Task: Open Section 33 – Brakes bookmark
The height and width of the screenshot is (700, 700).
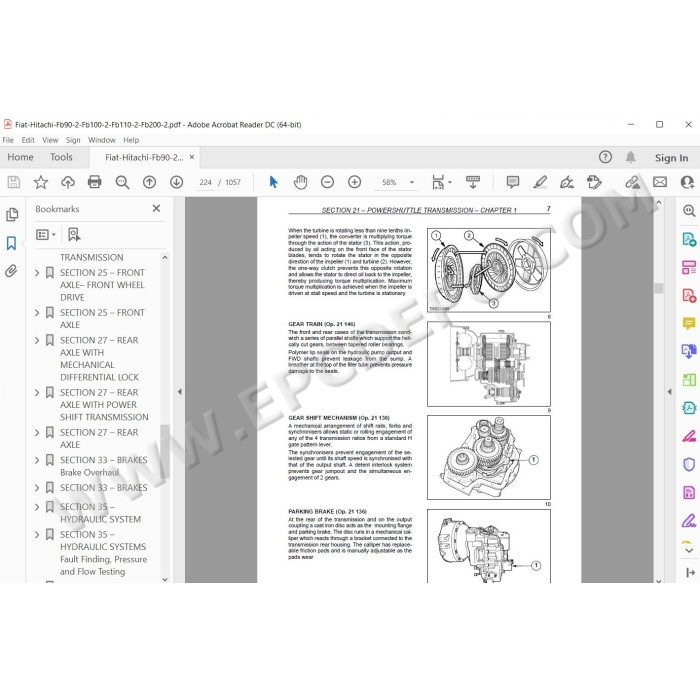Action: (104, 488)
